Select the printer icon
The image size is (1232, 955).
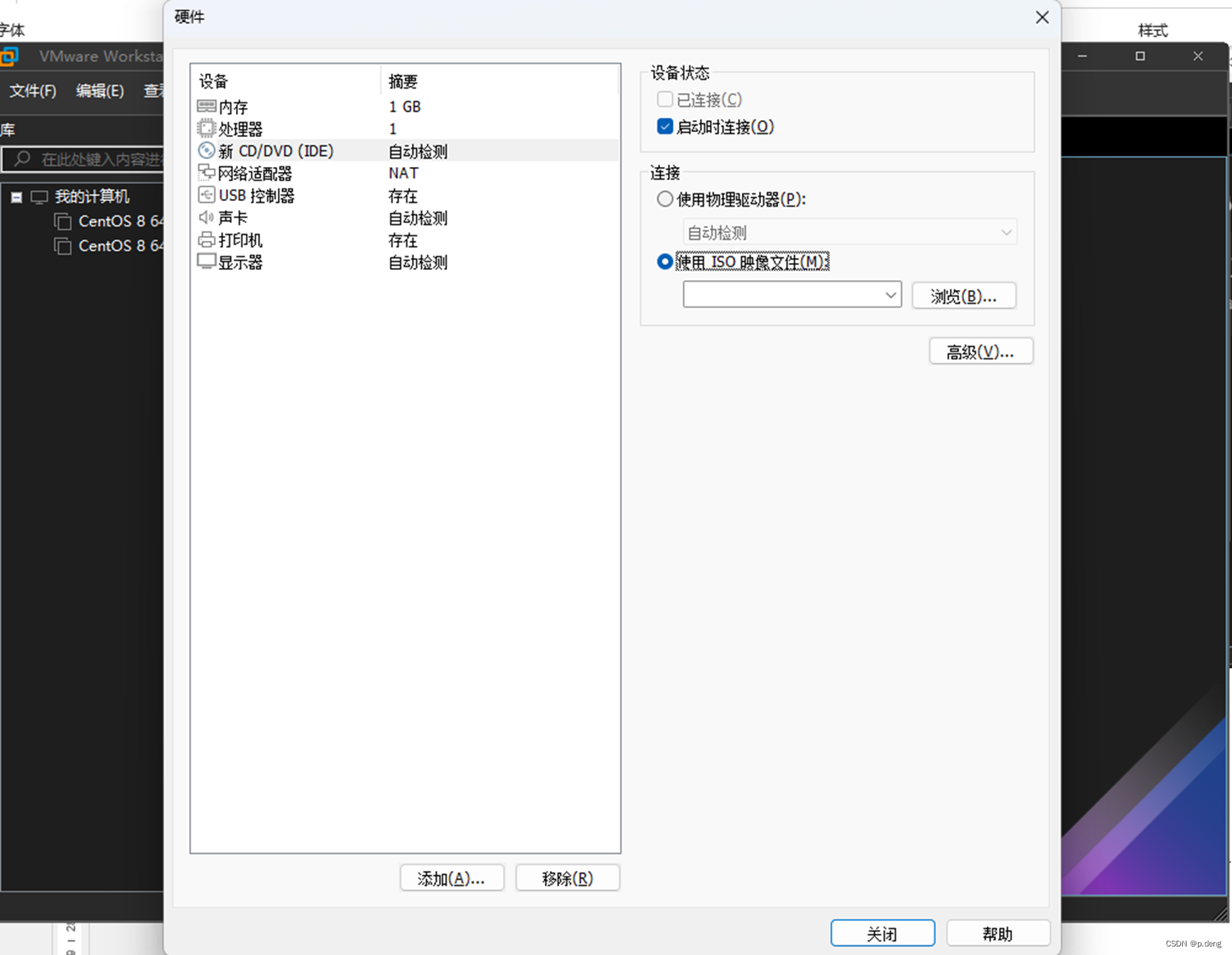coord(206,239)
